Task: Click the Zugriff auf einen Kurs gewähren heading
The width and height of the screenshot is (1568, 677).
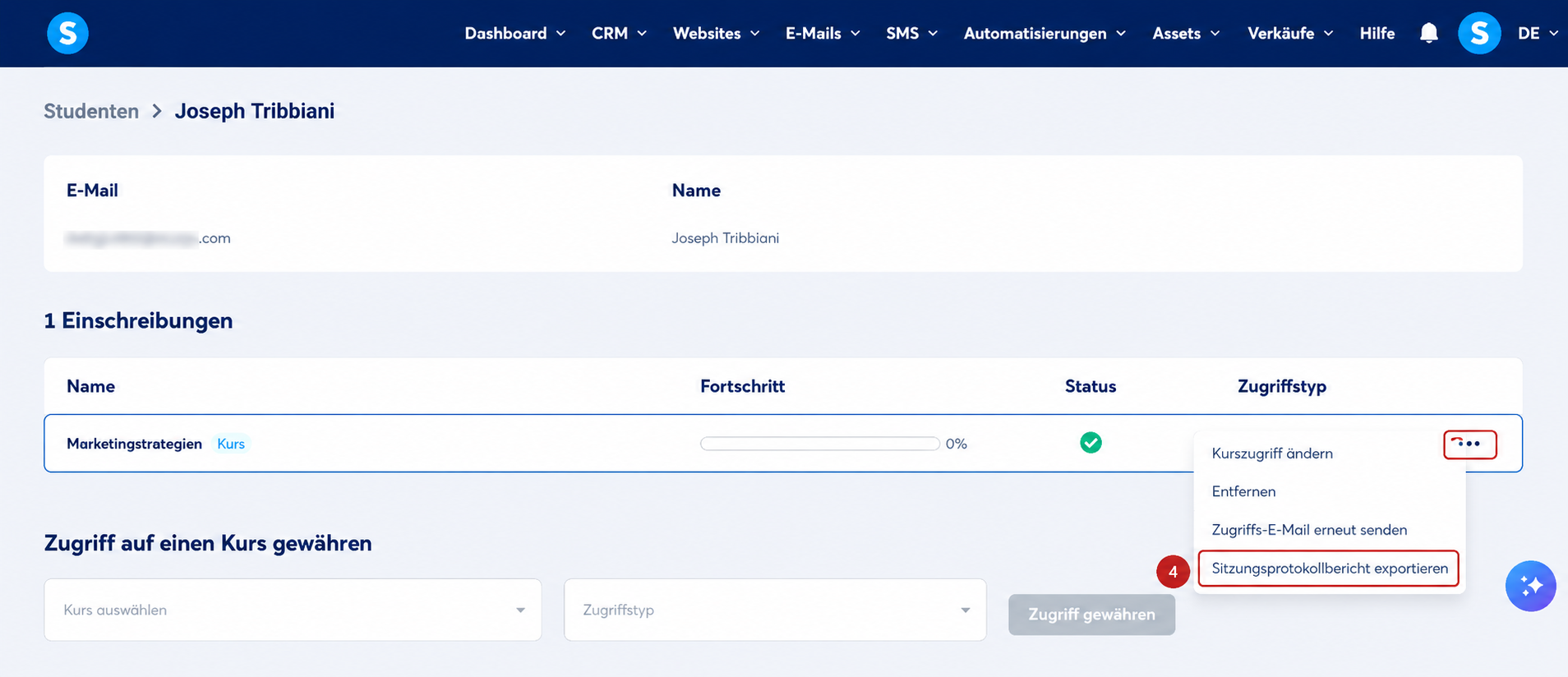Action: coord(208,543)
